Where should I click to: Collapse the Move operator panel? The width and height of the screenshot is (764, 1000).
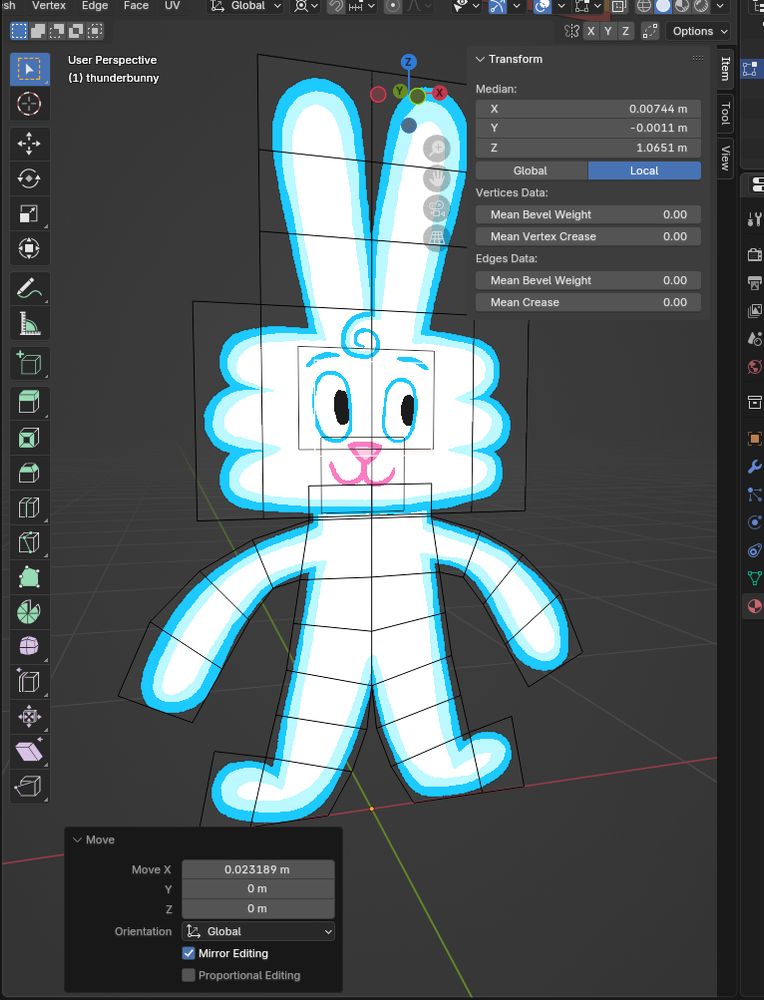click(x=77, y=839)
